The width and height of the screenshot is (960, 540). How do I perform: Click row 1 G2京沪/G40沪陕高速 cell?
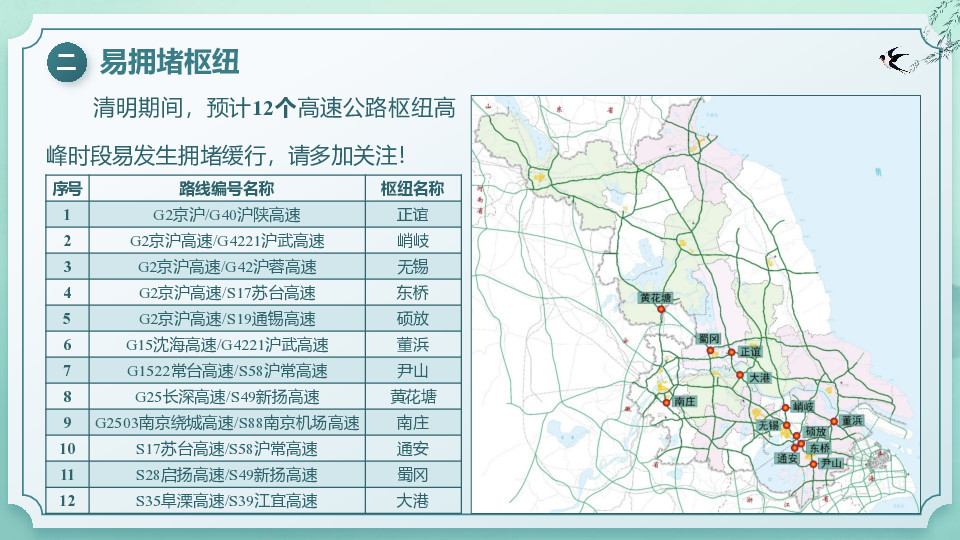coord(227,215)
